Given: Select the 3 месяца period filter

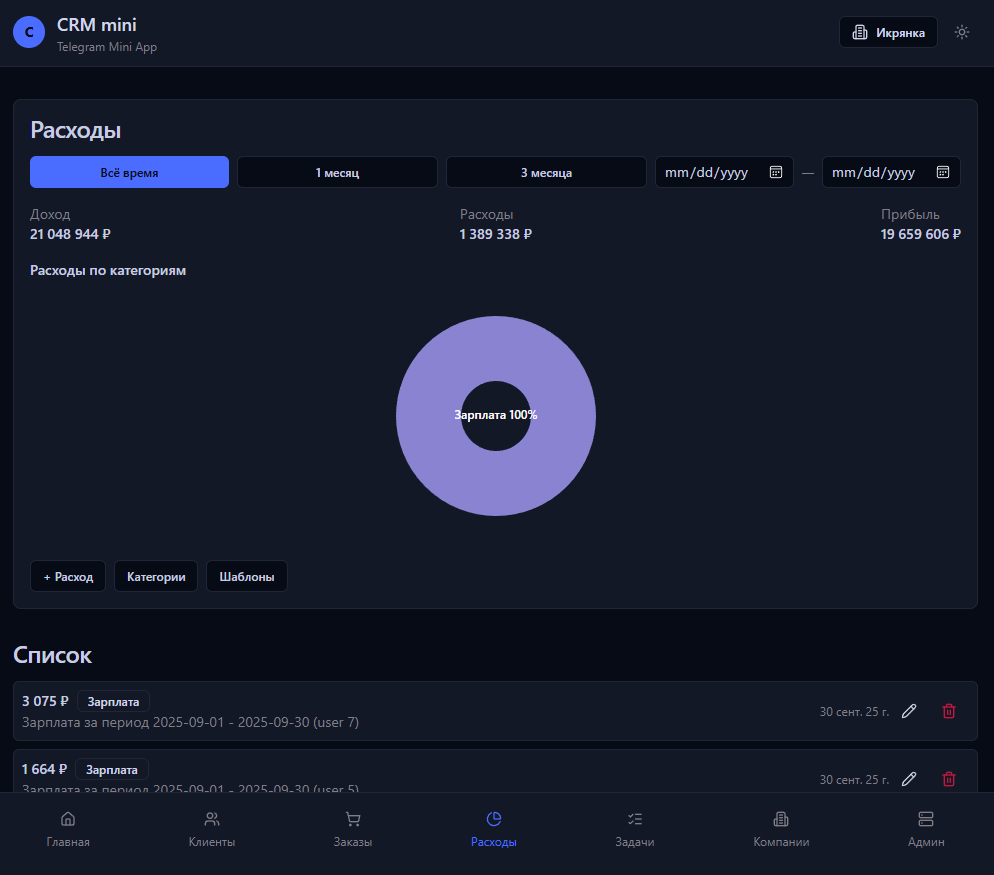Looking at the screenshot, I should coord(546,172).
